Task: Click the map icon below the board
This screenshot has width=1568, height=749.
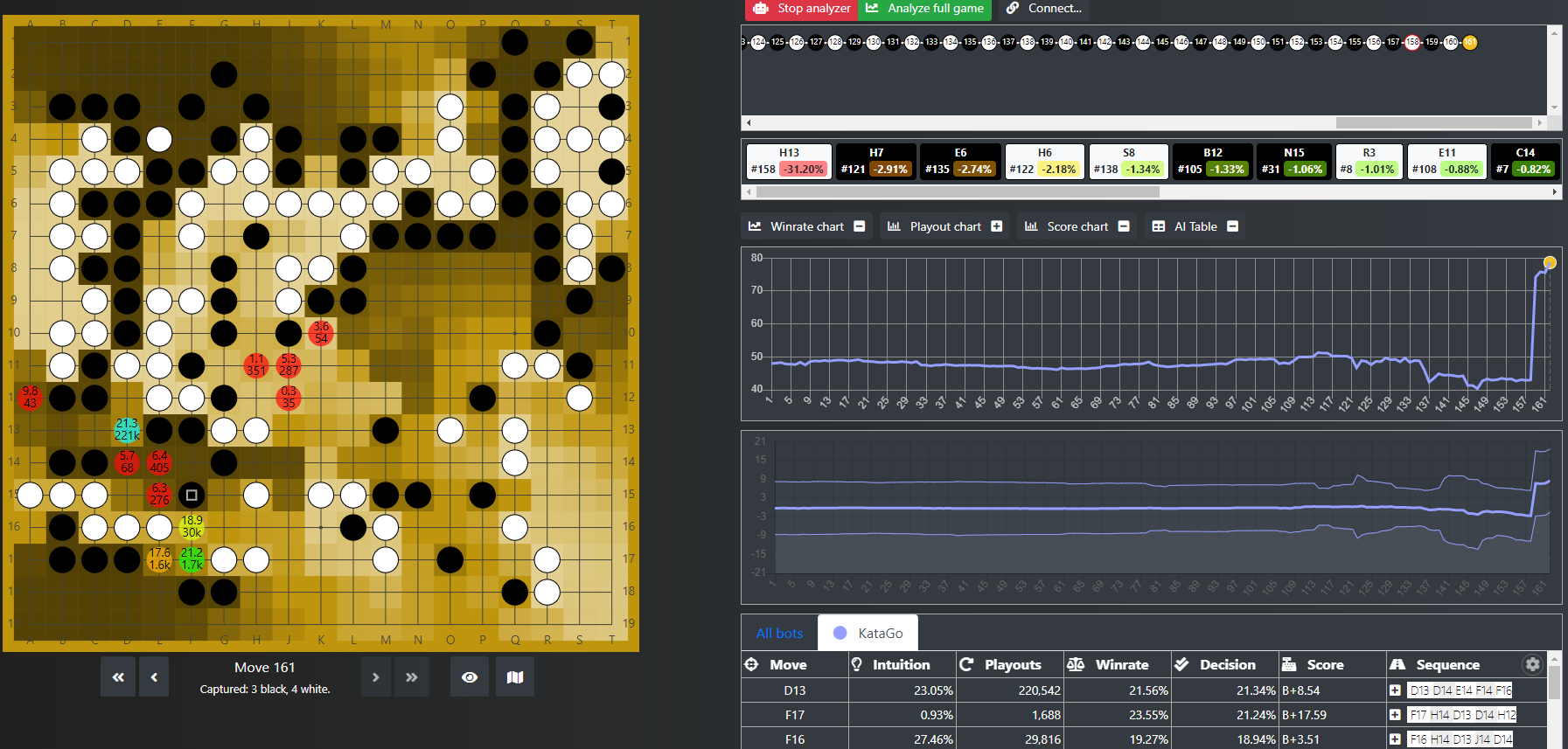Action: point(515,677)
